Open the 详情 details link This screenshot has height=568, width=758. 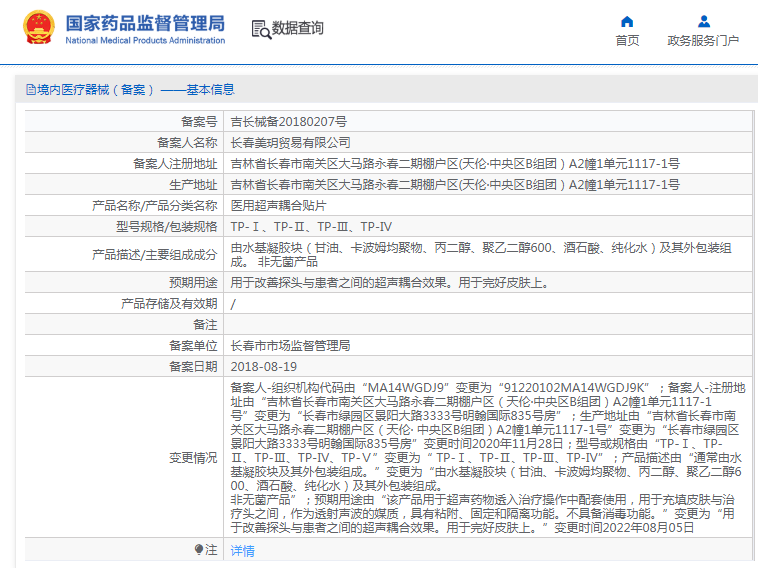(x=242, y=550)
